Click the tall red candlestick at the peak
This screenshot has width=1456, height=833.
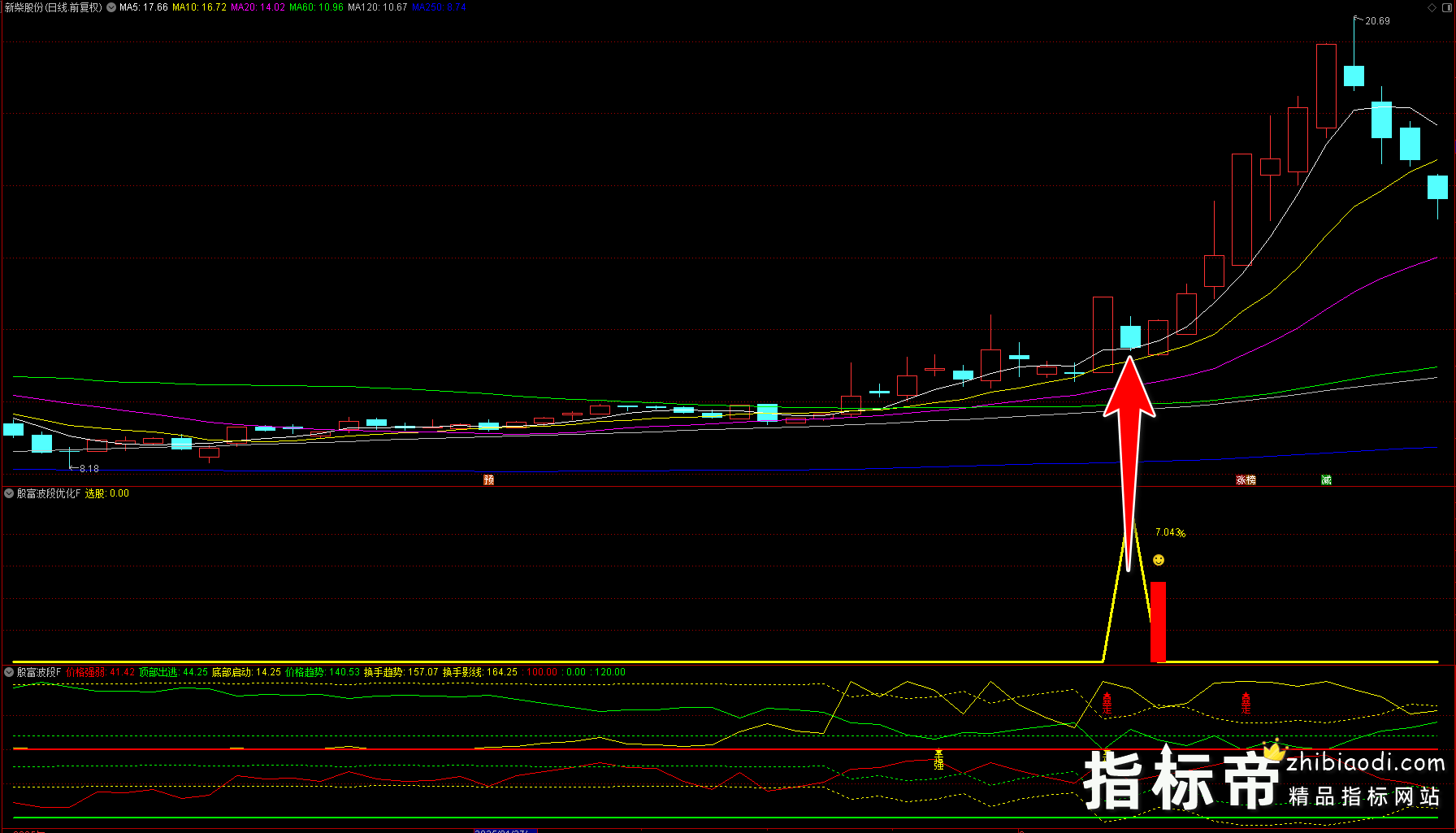pos(1326,86)
